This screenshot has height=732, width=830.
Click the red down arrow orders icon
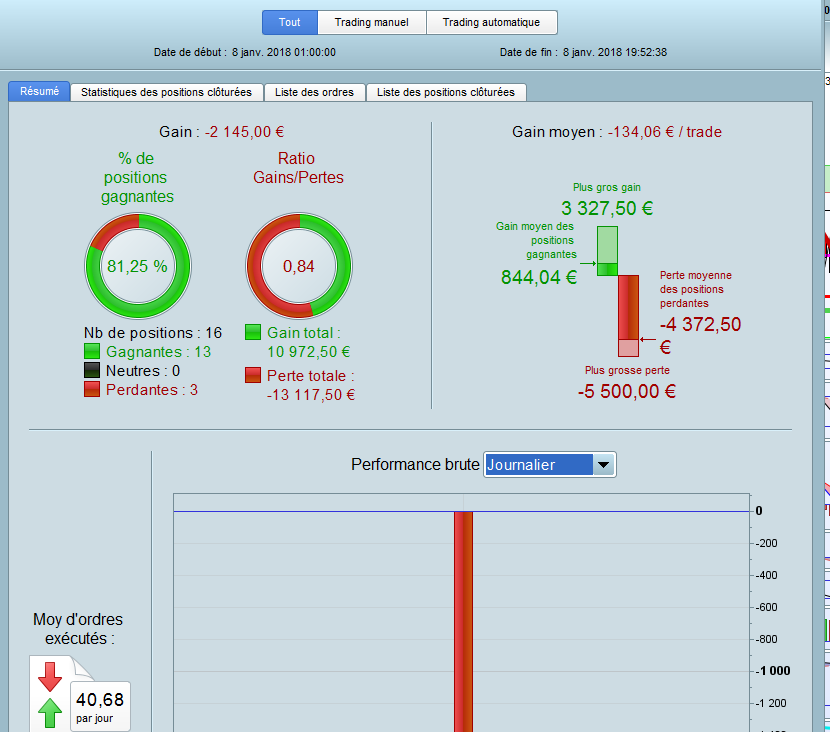(50, 676)
